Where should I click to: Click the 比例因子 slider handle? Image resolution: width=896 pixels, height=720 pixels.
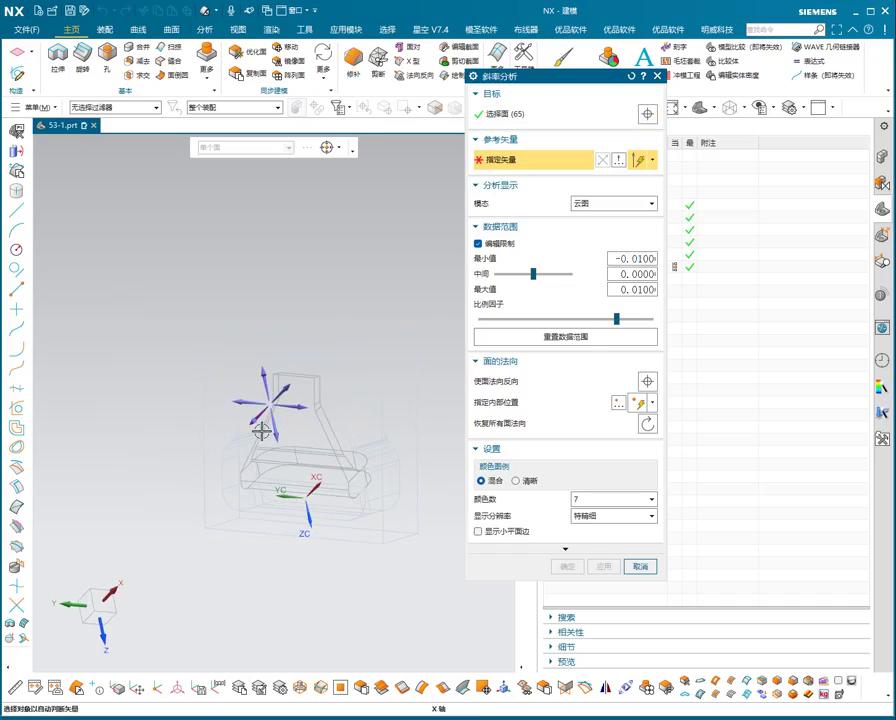coord(617,319)
